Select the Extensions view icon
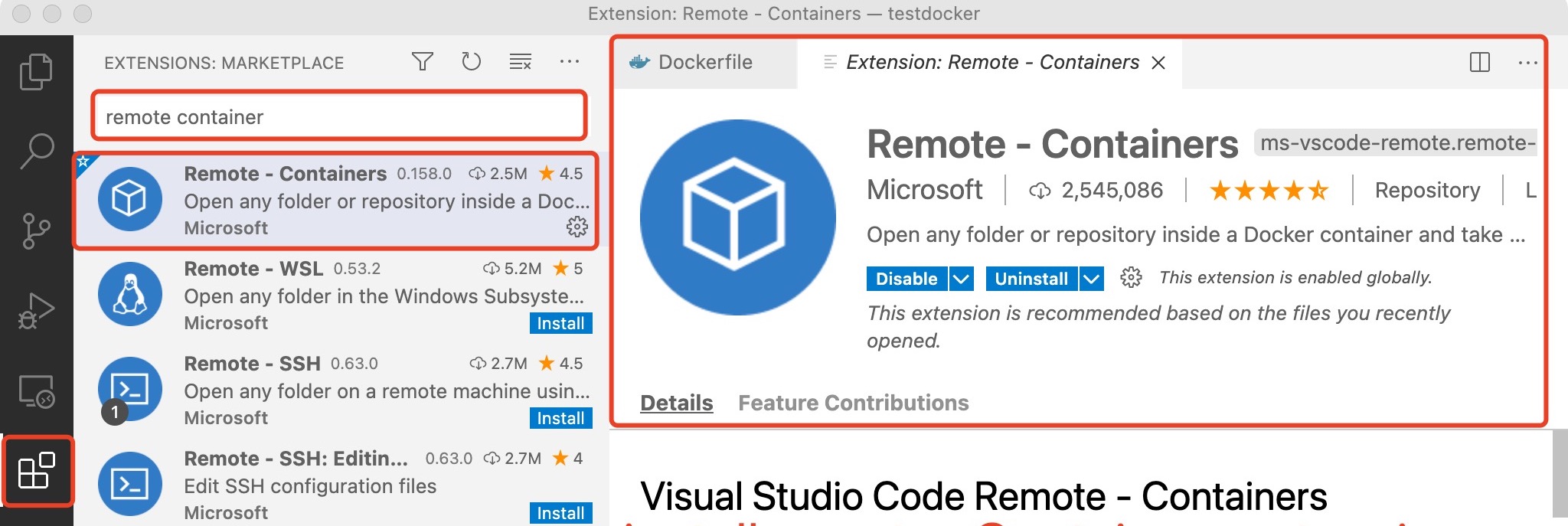1568x526 pixels. (37, 470)
